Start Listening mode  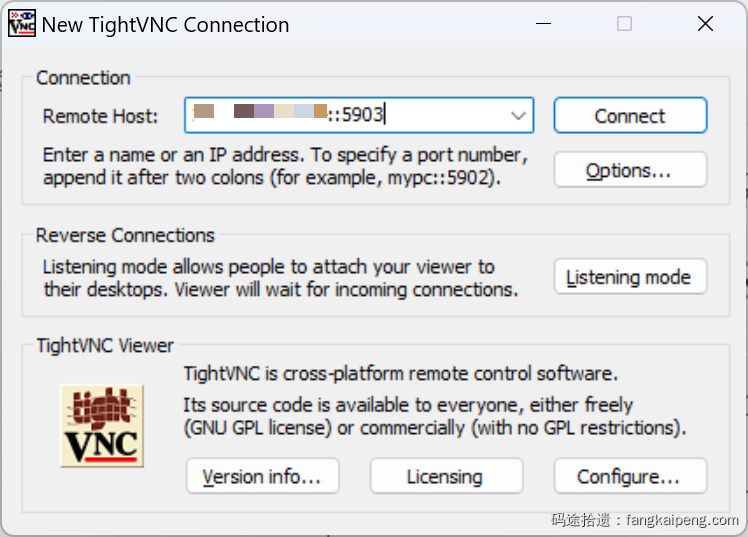coord(630,277)
